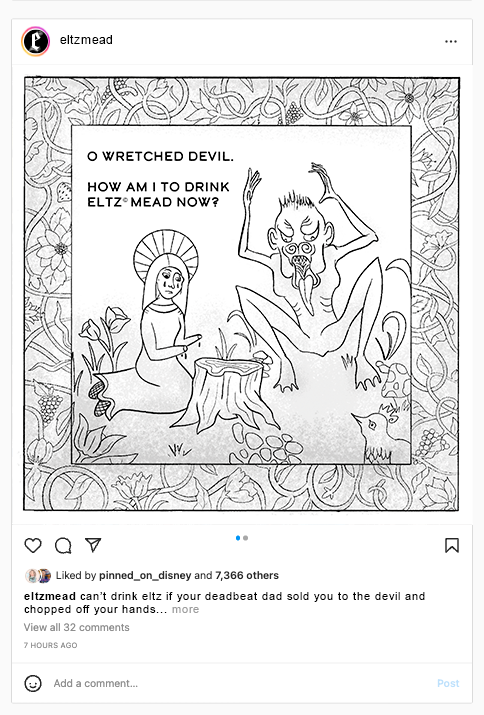Expand caption with 'more' link
This screenshot has height=715, width=484.
(185, 609)
